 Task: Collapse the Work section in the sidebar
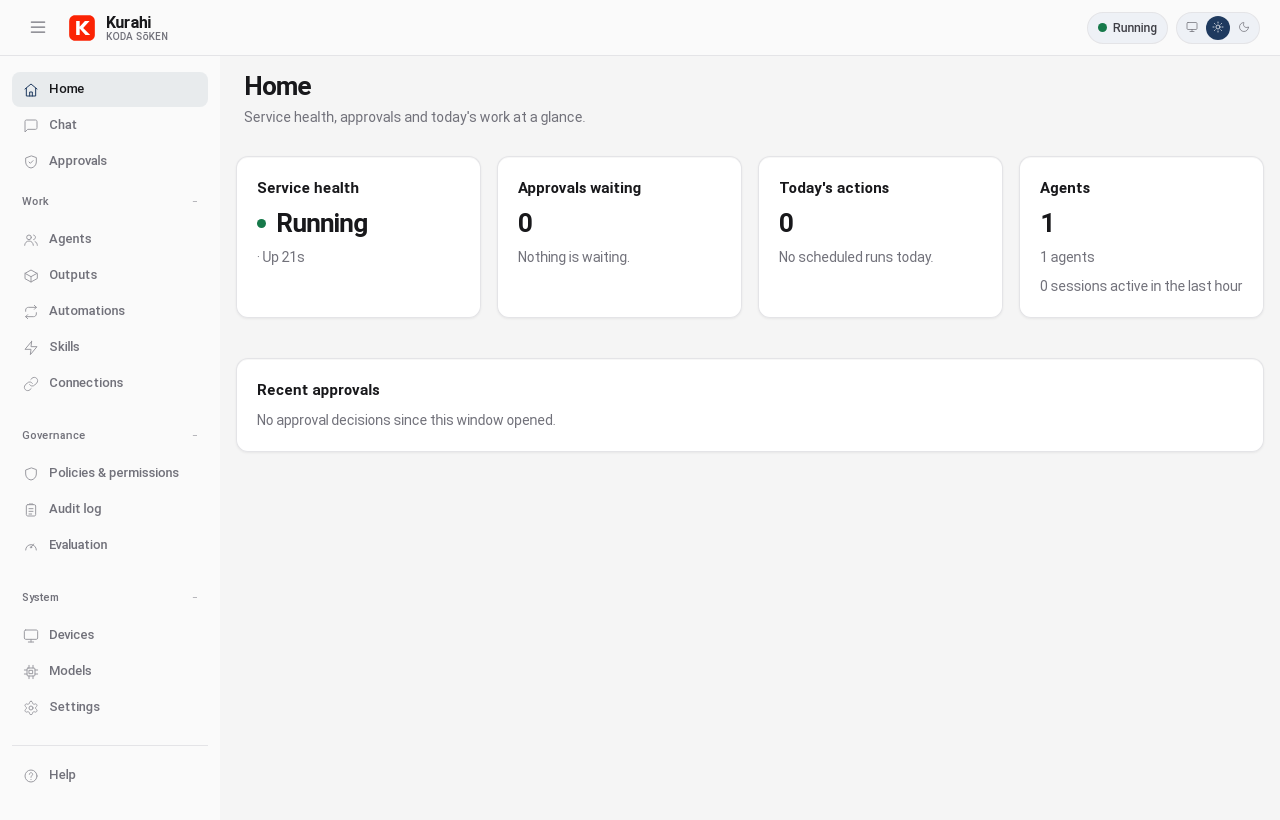pos(195,202)
